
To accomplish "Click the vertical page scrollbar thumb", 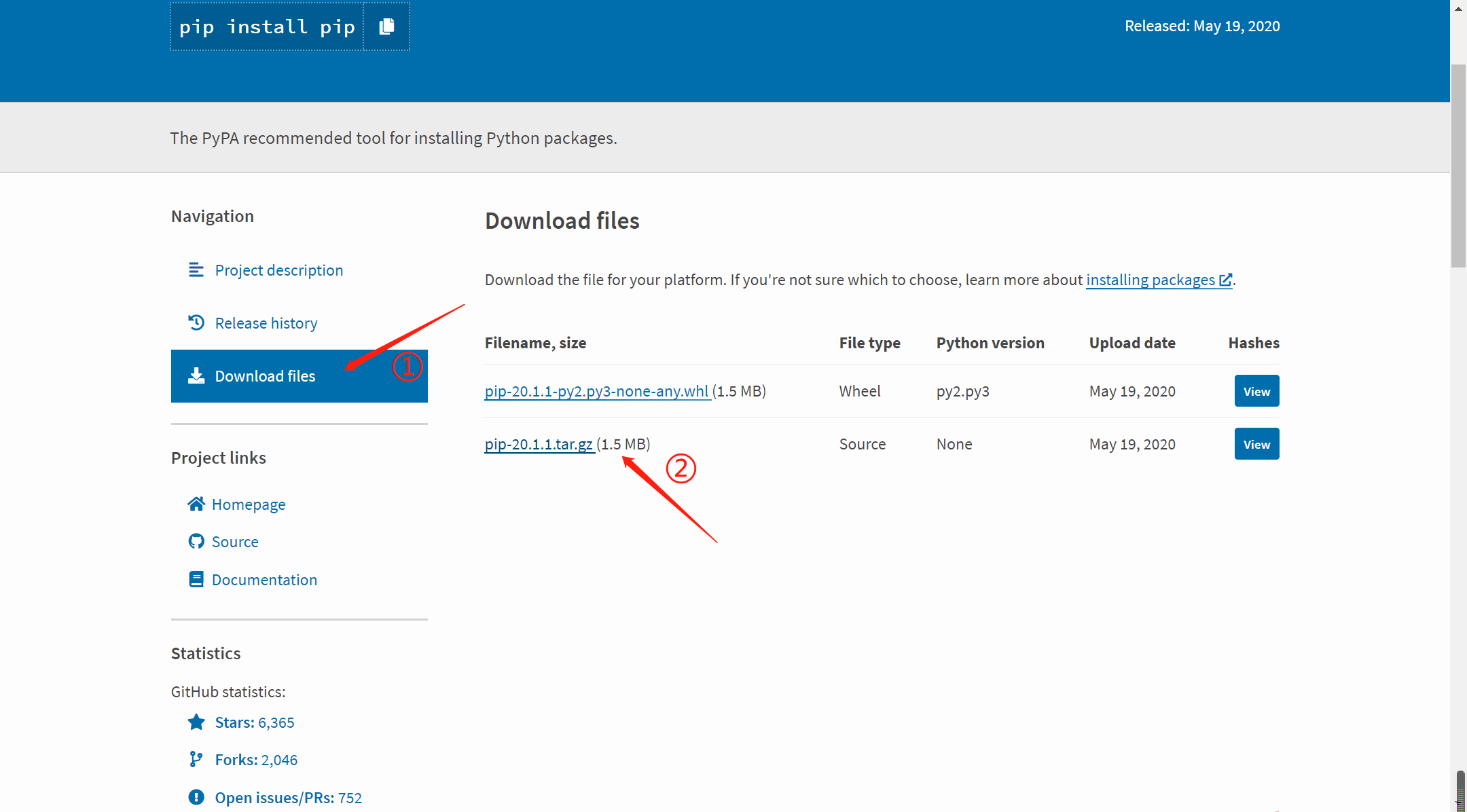I will click(x=1457, y=166).
